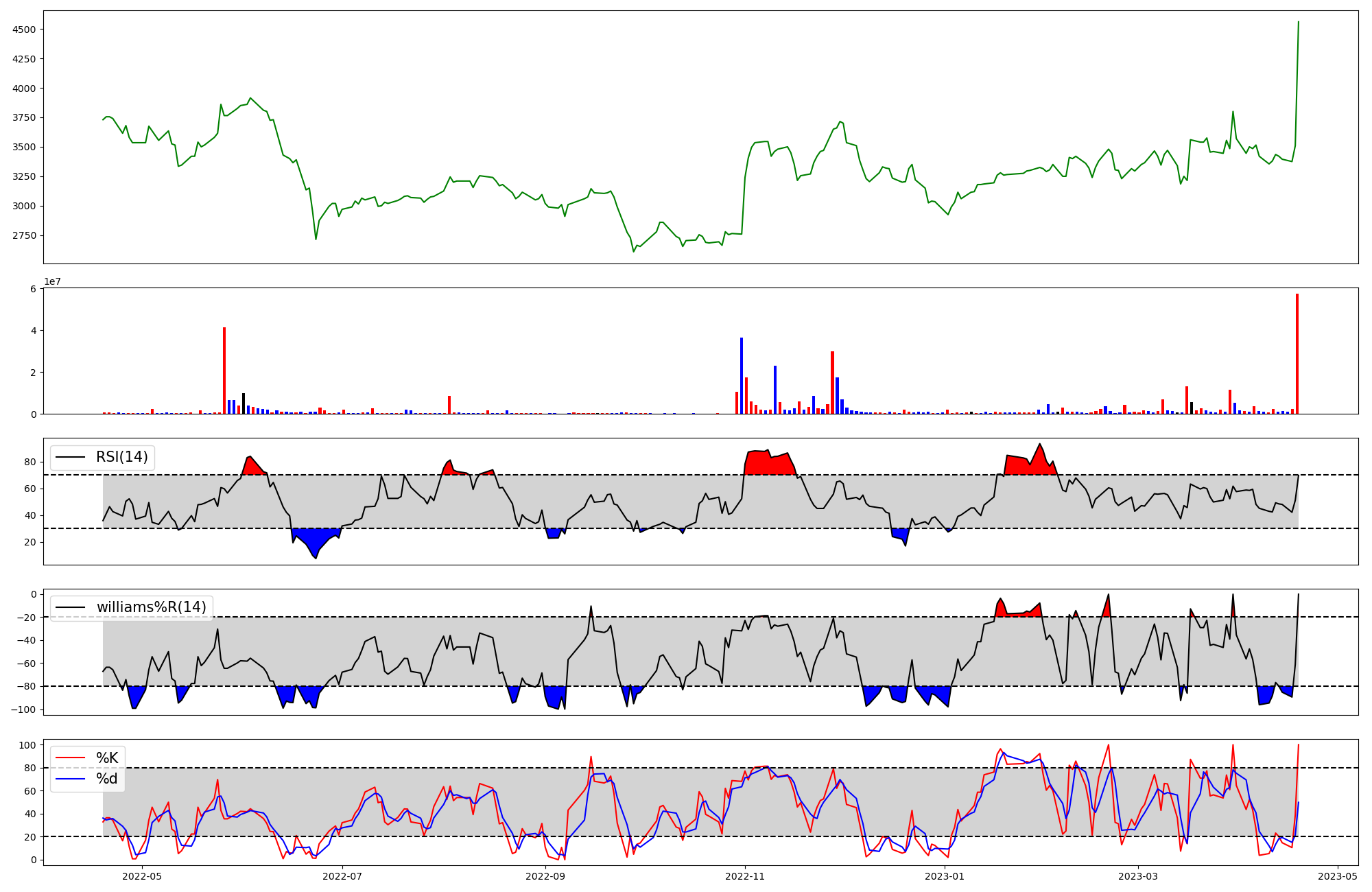Click the RSI(14) legend label
Screen dimensions: 1372x892
click(x=121, y=457)
